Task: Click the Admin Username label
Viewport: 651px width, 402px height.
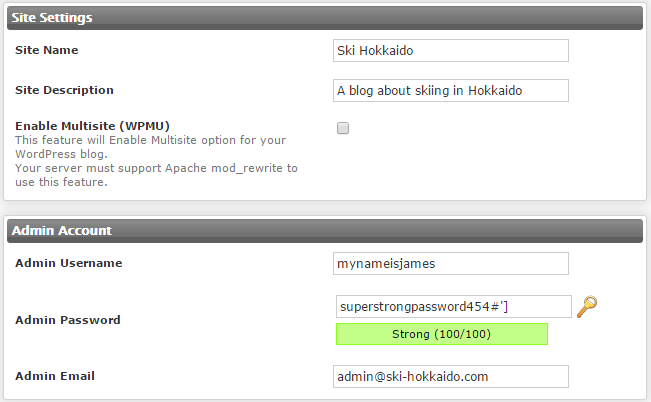Action: [69, 263]
